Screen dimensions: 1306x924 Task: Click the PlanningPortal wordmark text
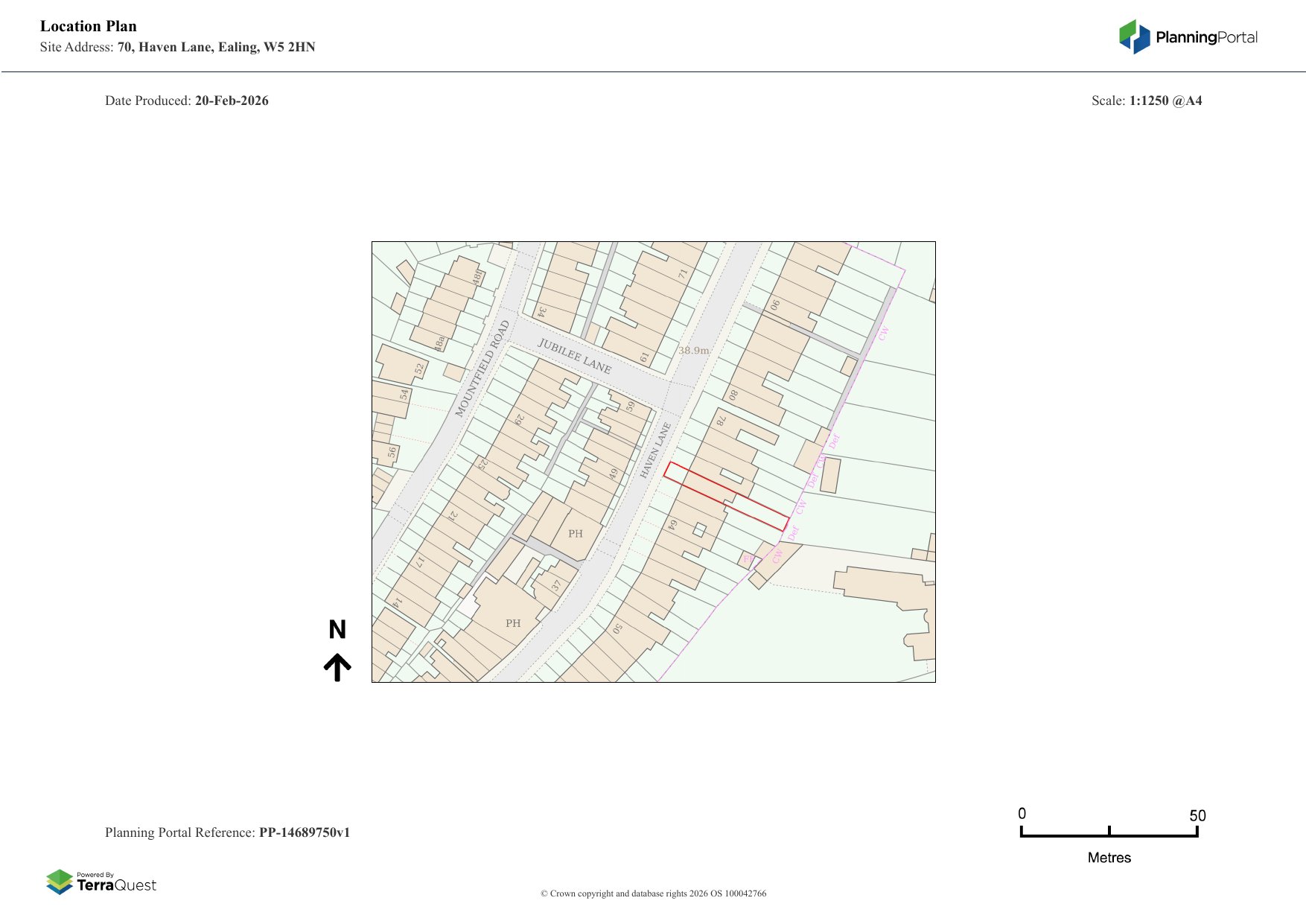click(1206, 37)
